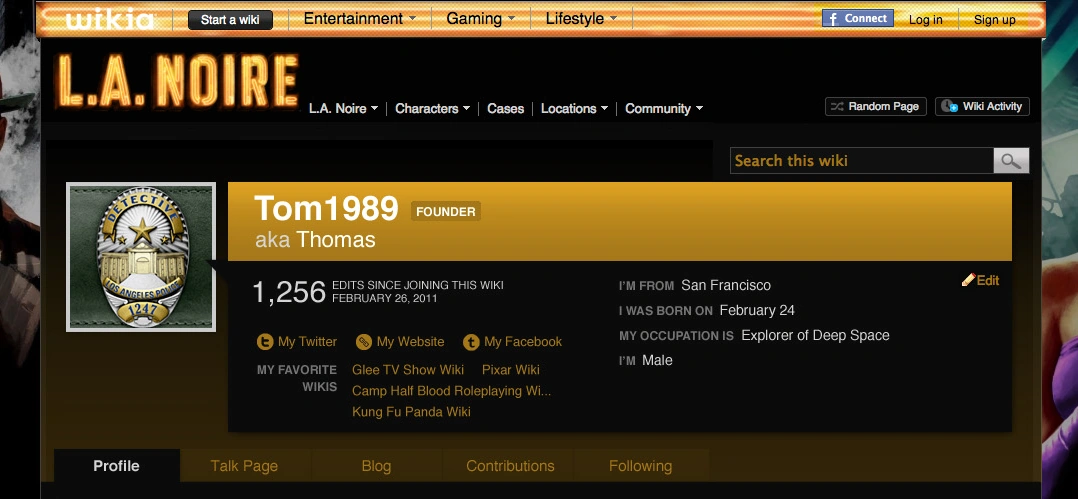Click the Search this wiki field
The width and height of the screenshot is (1078, 499).
click(862, 161)
